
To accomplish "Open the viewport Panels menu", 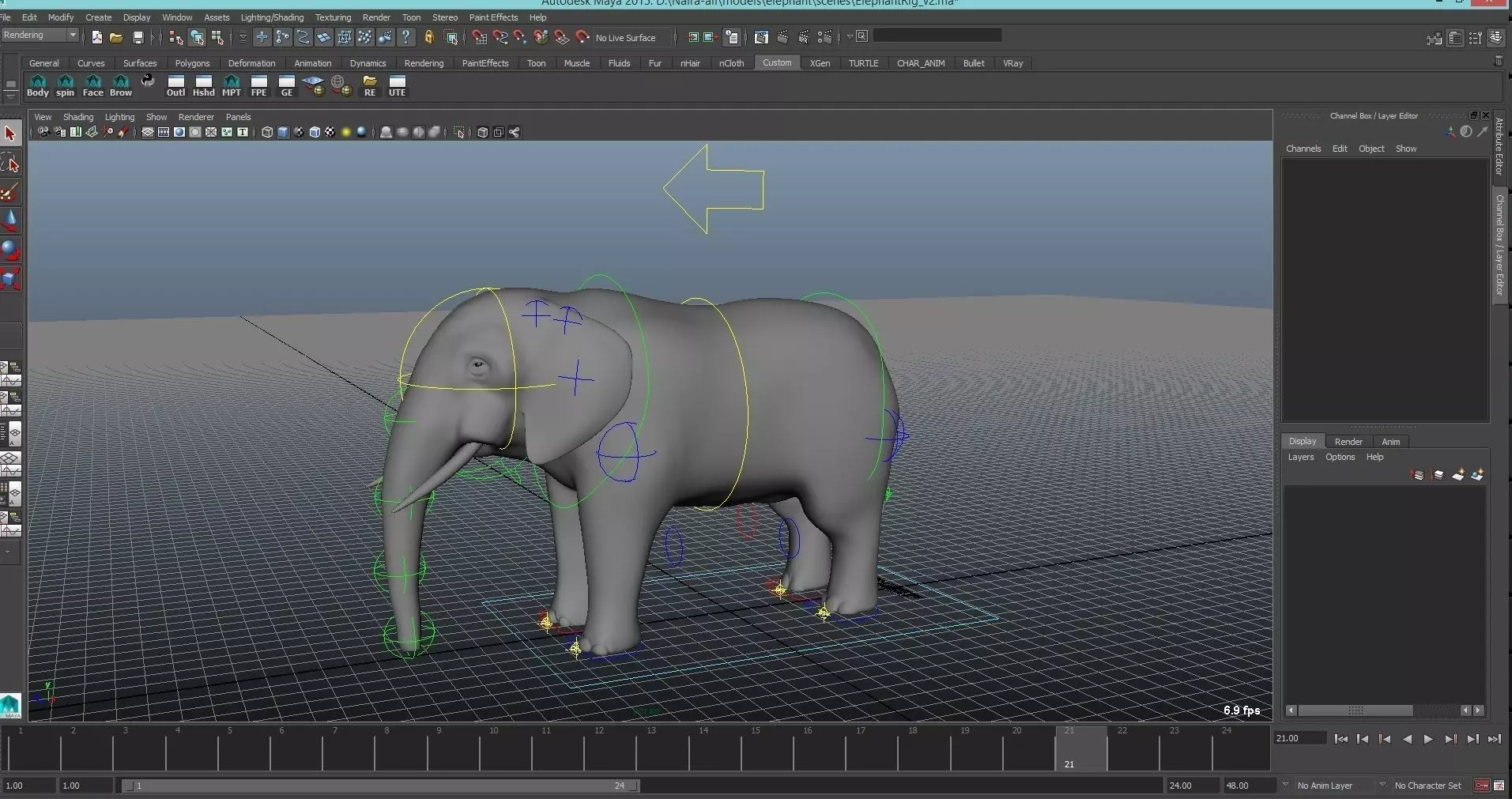I will (x=238, y=117).
